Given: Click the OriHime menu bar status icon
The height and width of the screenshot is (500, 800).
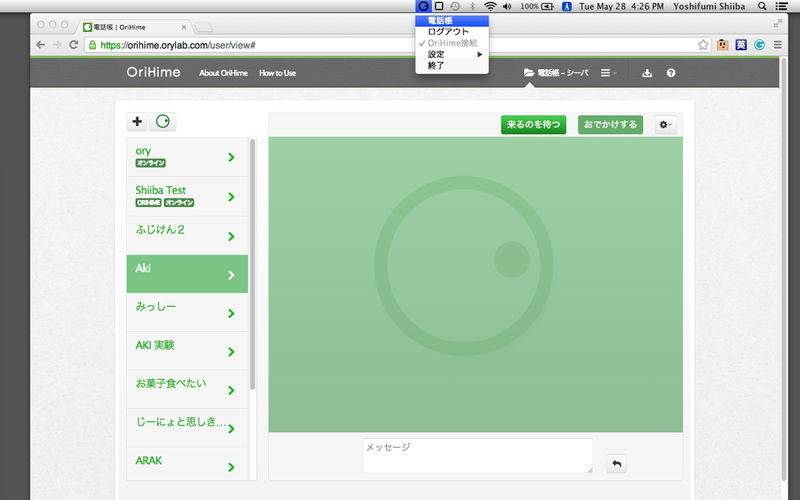Looking at the screenshot, I should (x=423, y=6).
